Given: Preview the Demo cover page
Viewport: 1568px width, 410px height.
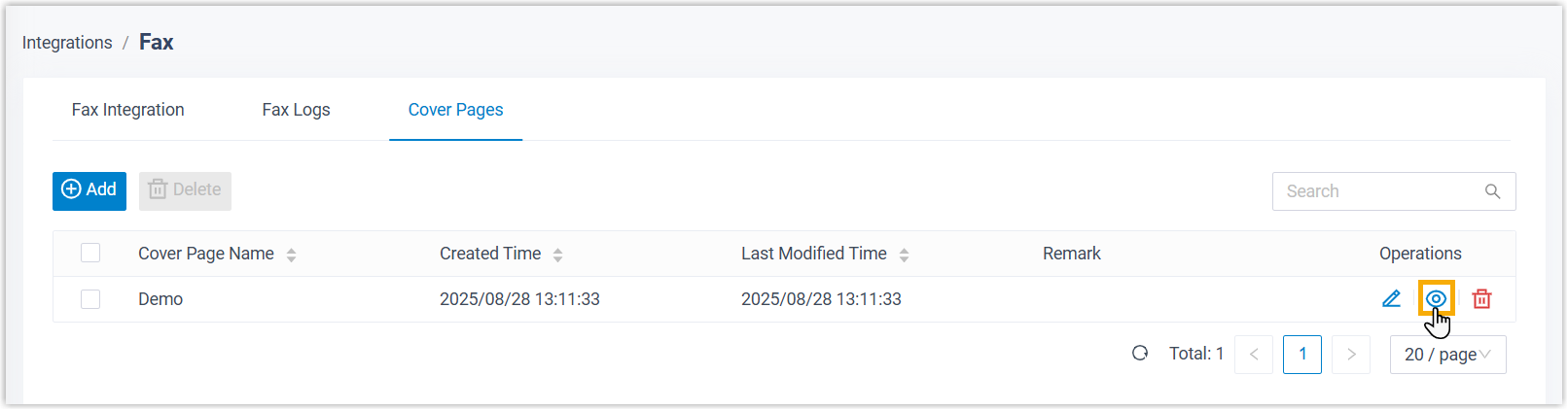Looking at the screenshot, I should 1436,299.
